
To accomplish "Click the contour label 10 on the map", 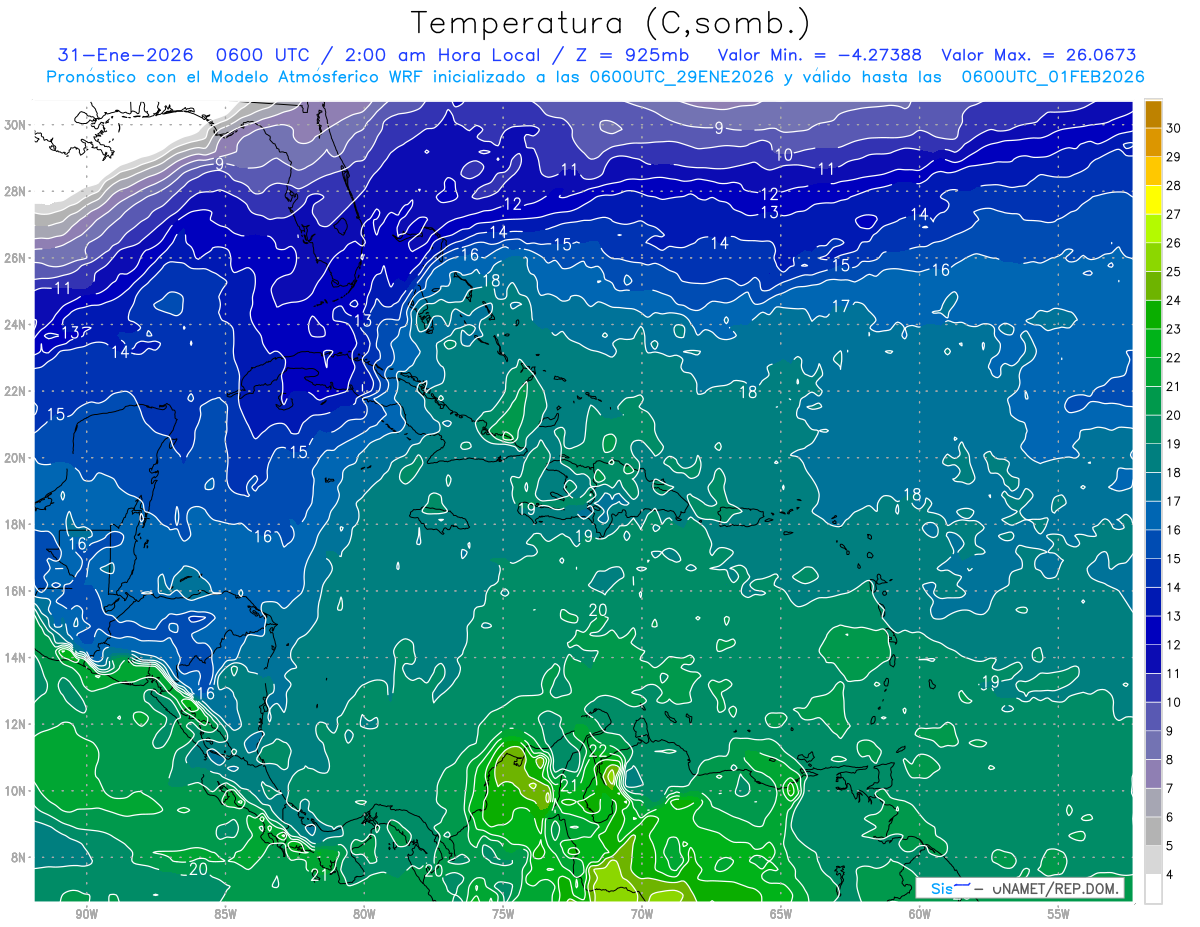I will (x=783, y=154).
